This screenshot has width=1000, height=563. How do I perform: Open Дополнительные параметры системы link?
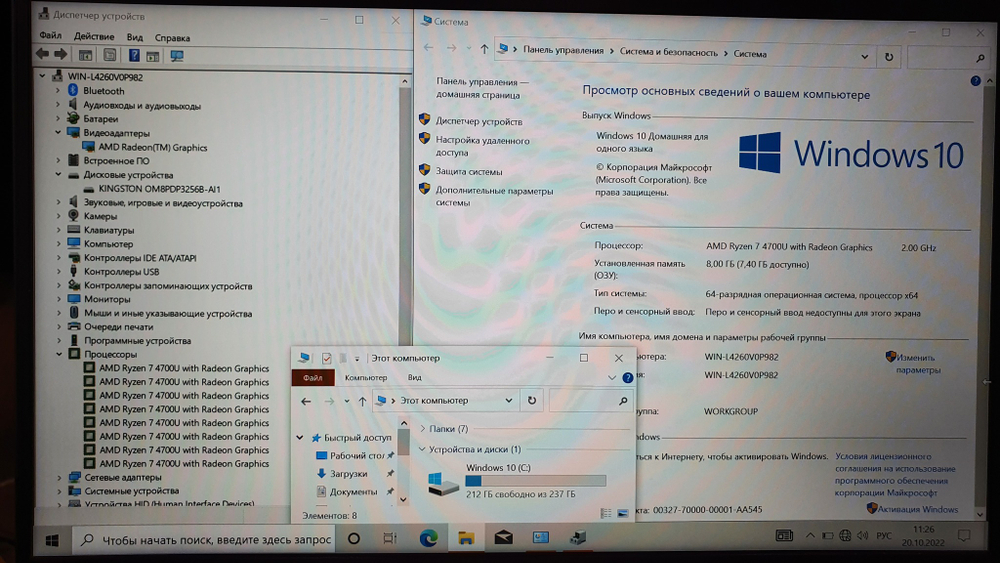pyautogui.click(x=494, y=196)
